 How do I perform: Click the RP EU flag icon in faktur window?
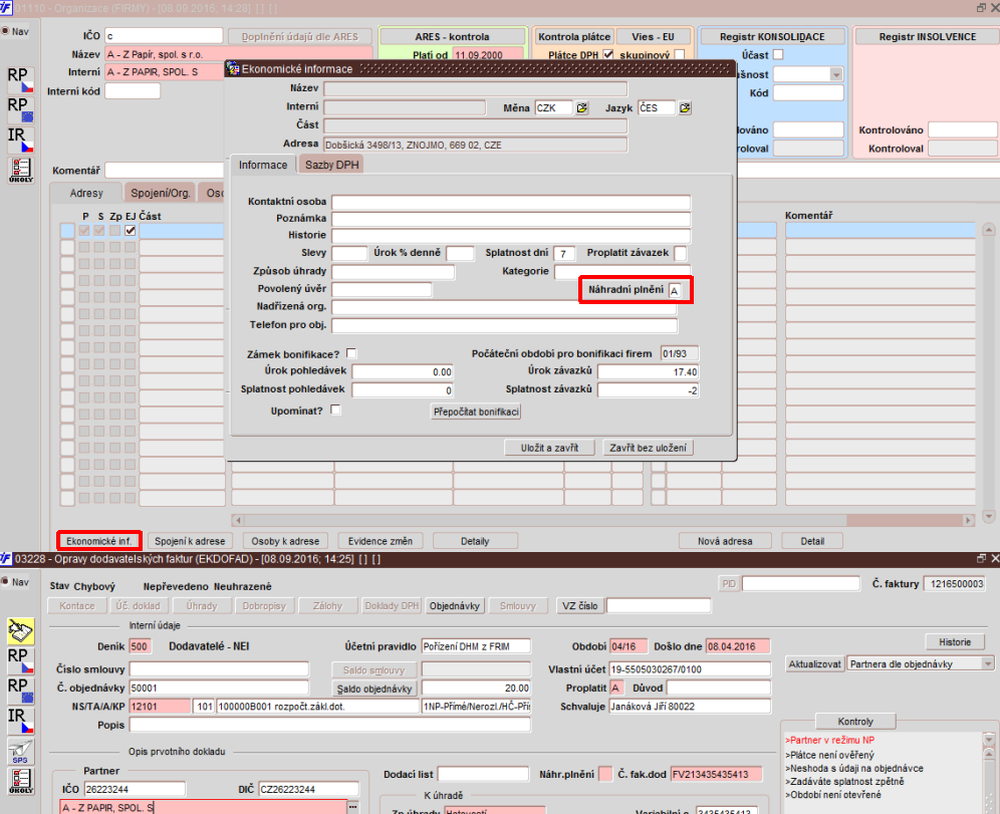tap(20, 690)
